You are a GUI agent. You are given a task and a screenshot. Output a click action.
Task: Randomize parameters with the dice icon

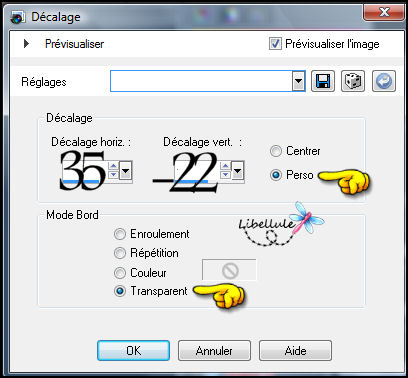pos(353,81)
